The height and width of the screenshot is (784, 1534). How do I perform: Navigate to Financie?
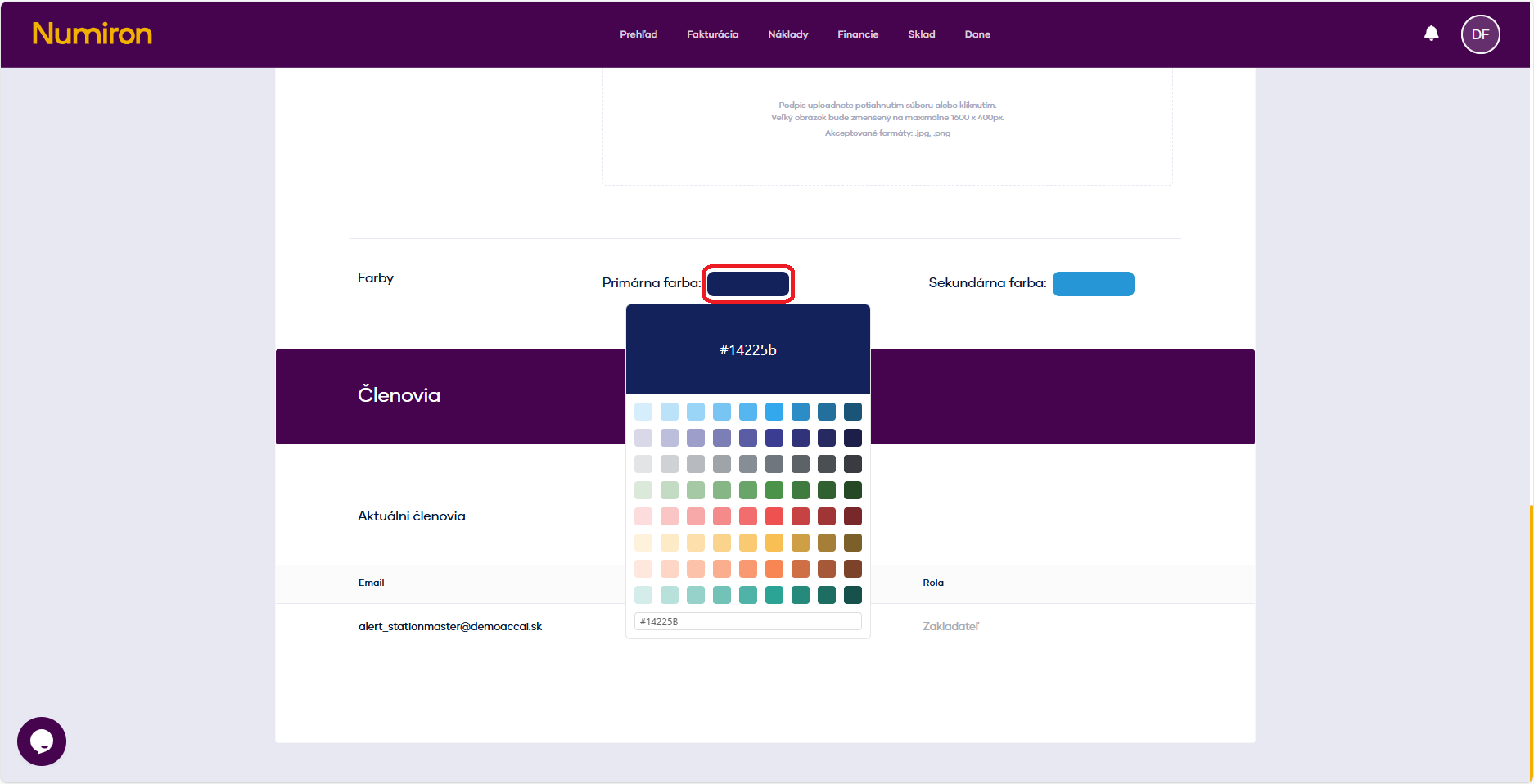(x=858, y=34)
